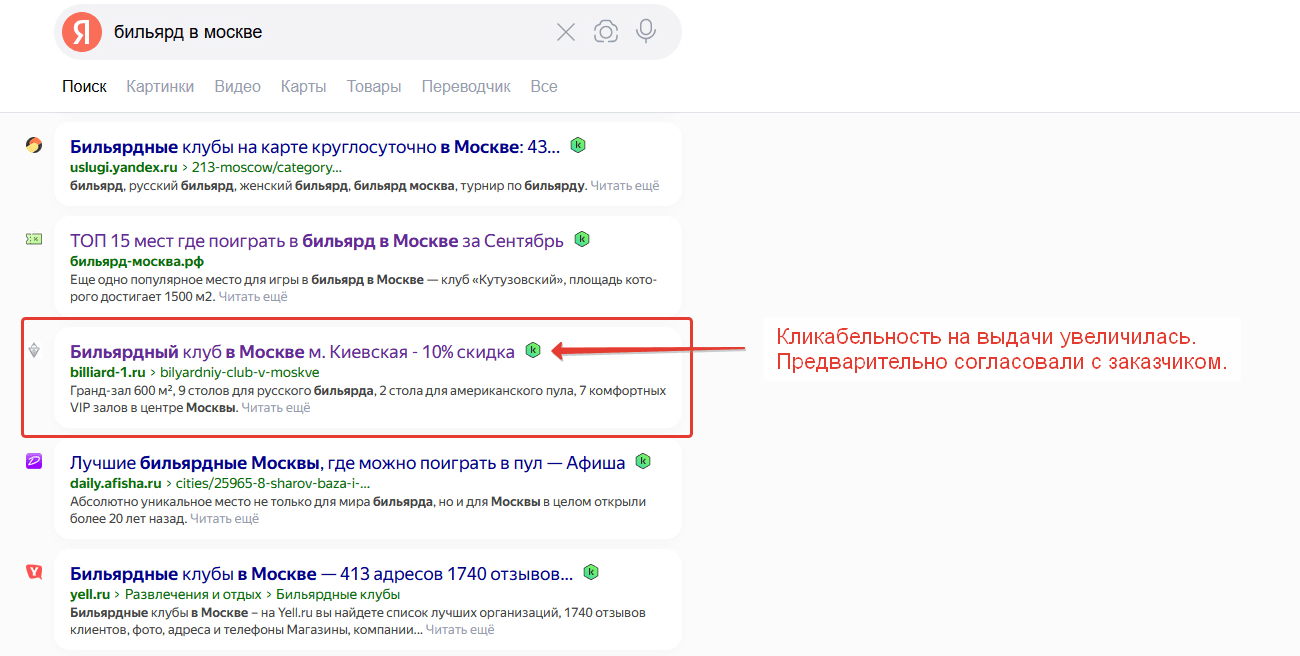Click the бильярд-москва.рф result favicon

(34, 239)
